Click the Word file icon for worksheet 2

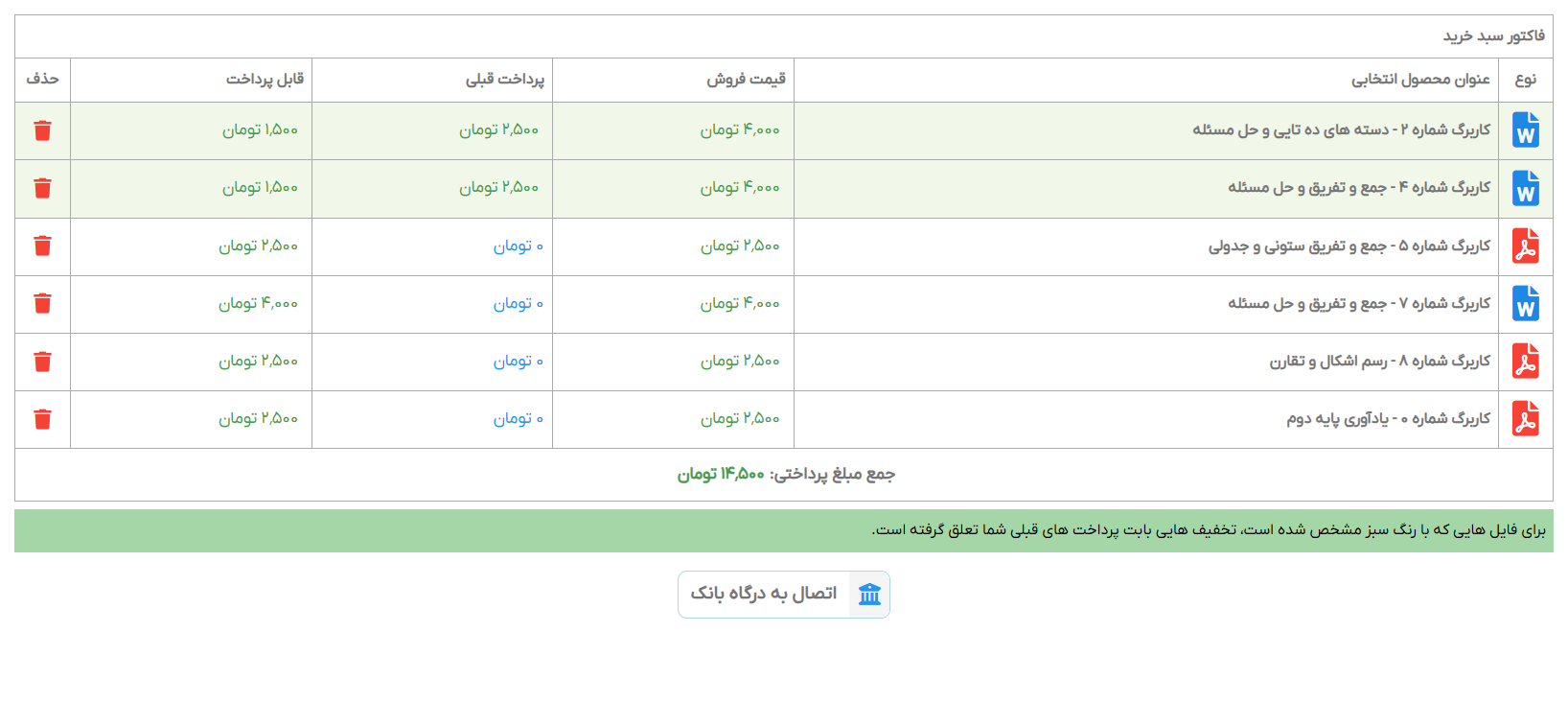pos(1525,130)
